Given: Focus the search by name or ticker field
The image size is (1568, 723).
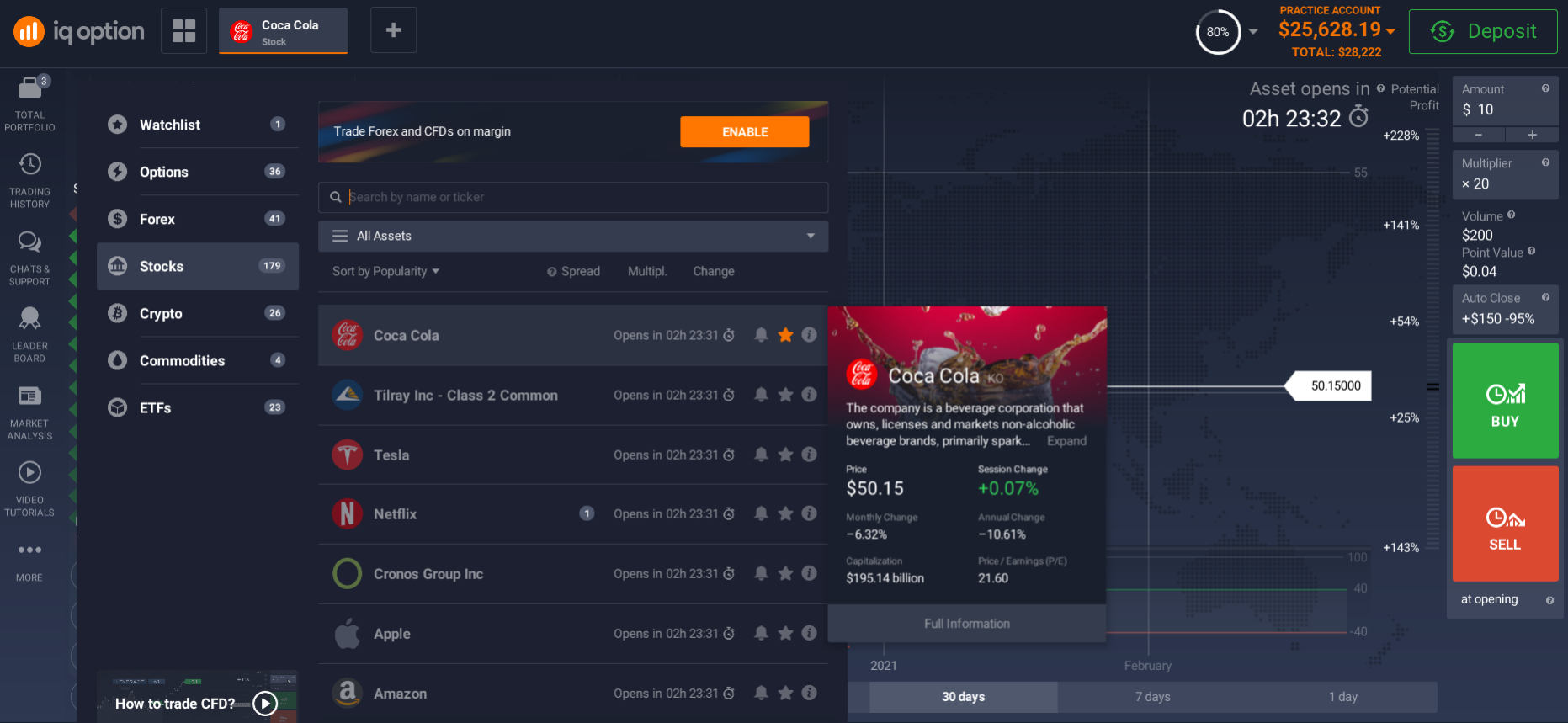Looking at the screenshot, I should pos(573,197).
